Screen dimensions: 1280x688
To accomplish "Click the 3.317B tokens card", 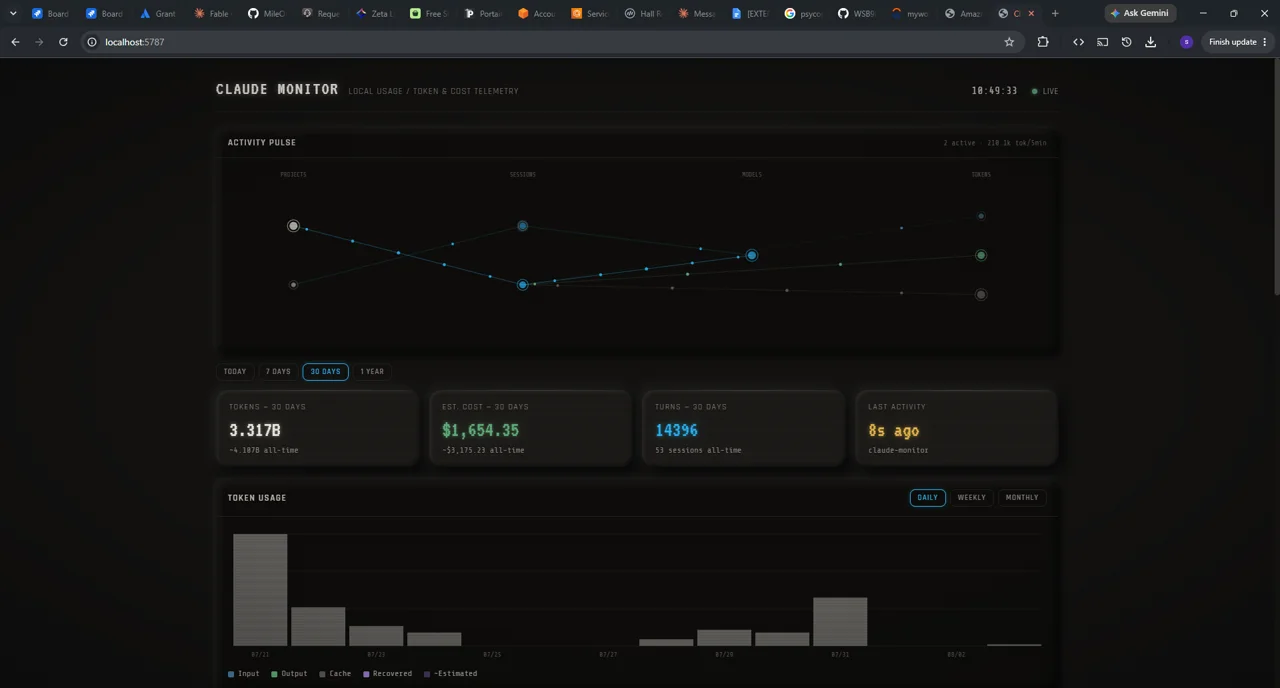I will (317, 428).
